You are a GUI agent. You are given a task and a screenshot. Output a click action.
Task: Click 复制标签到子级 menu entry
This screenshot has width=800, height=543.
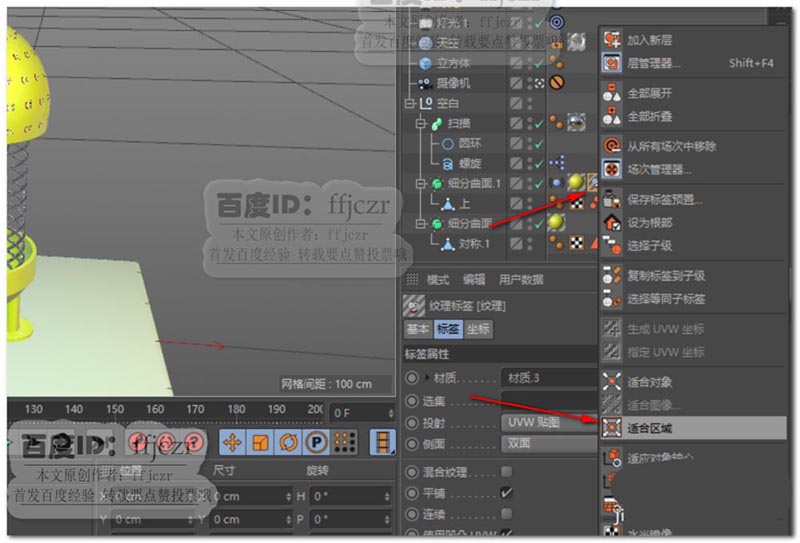pyautogui.click(x=693, y=276)
